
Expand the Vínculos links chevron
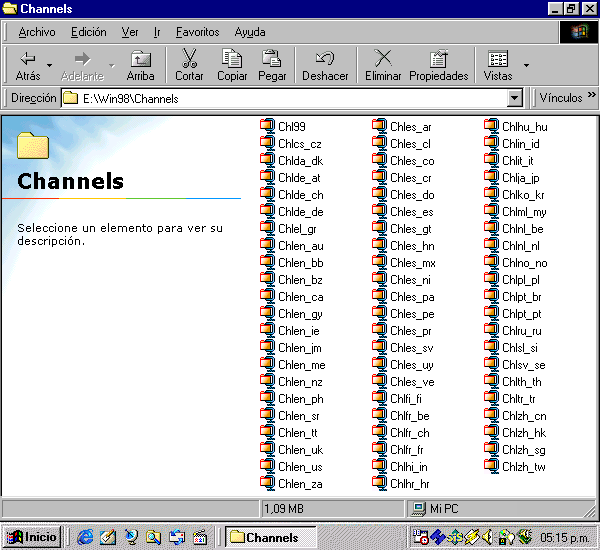click(592, 94)
